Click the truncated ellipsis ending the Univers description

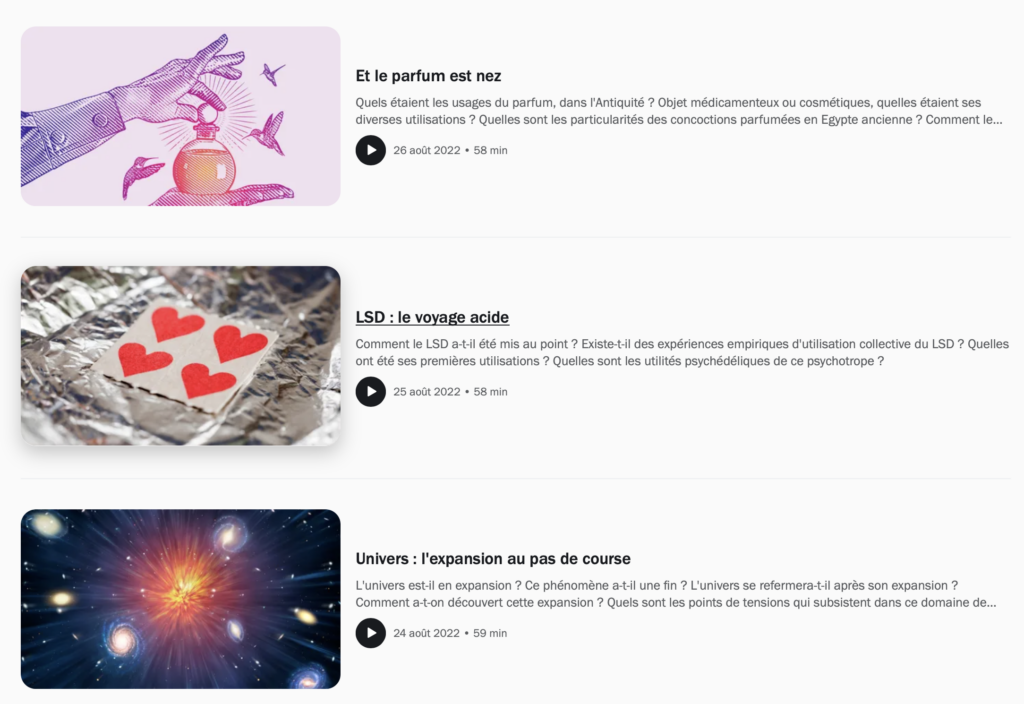(991, 603)
